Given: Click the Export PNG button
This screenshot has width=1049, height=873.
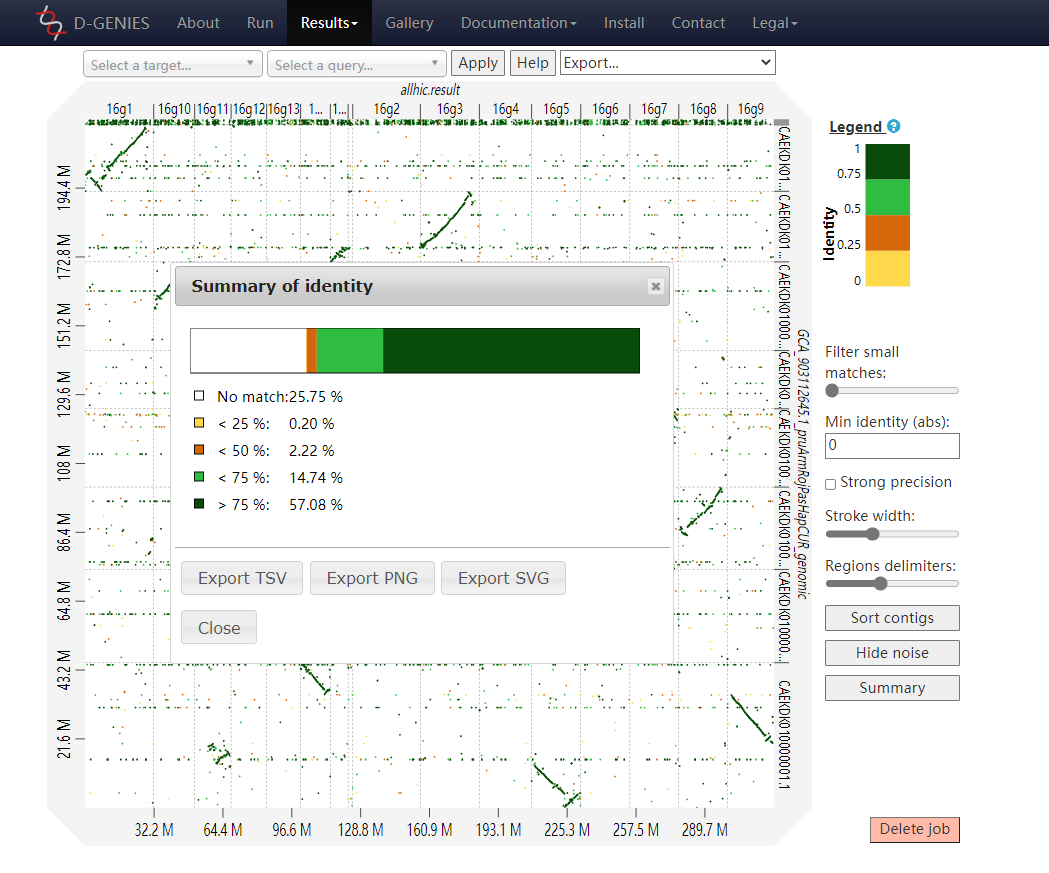Looking at the screenshot, I should pyautogui.click(x=372, y=578).
